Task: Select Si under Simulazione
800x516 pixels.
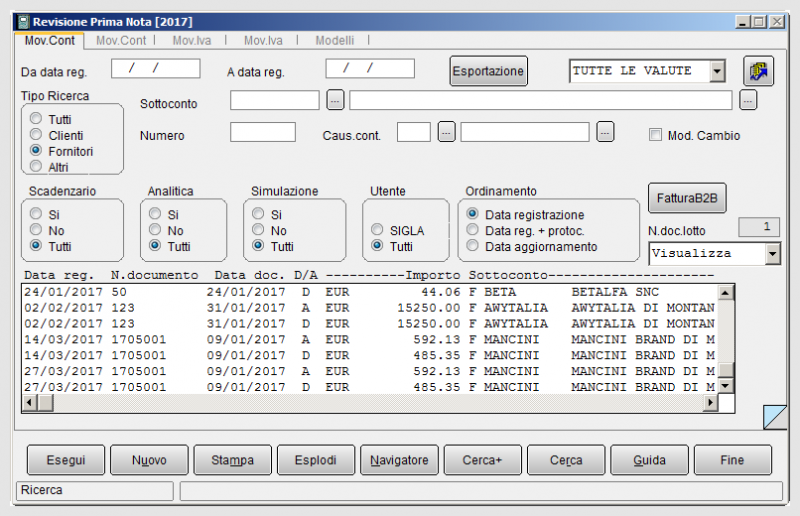Action: pyautogui.click(x=258, y=213)
